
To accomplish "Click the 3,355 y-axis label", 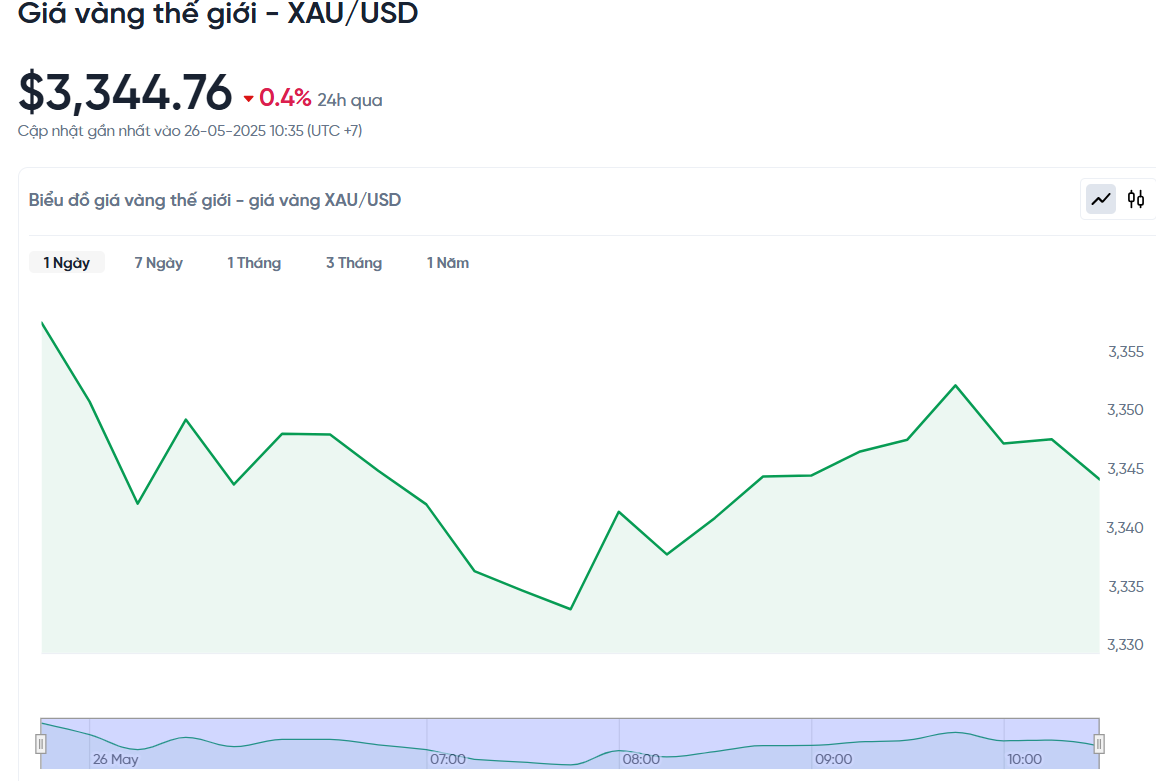I will coord(1126,352).
